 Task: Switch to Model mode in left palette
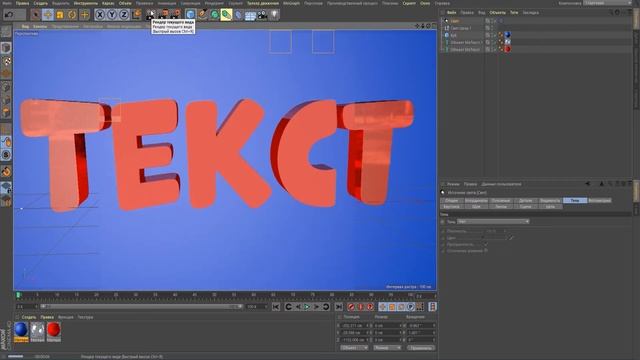click(x=6, y=48)
